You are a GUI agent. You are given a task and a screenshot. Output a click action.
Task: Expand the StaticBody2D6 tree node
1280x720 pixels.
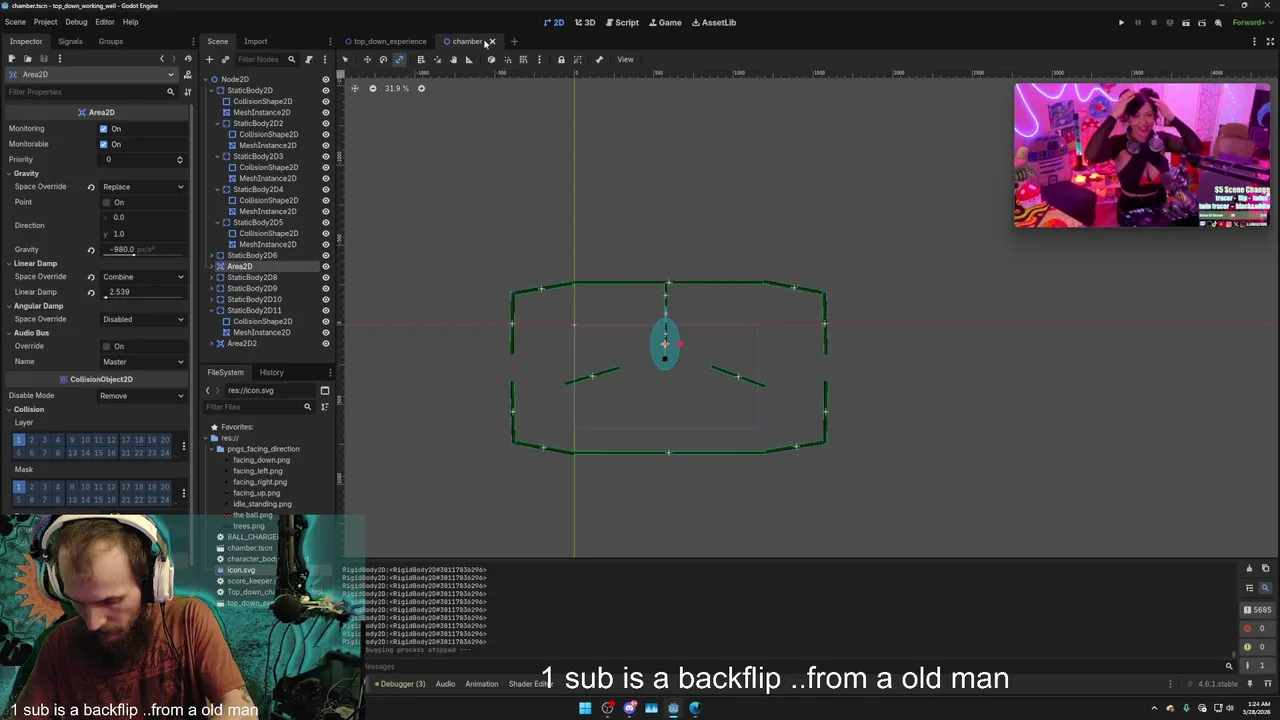click(x=212, y=255)
